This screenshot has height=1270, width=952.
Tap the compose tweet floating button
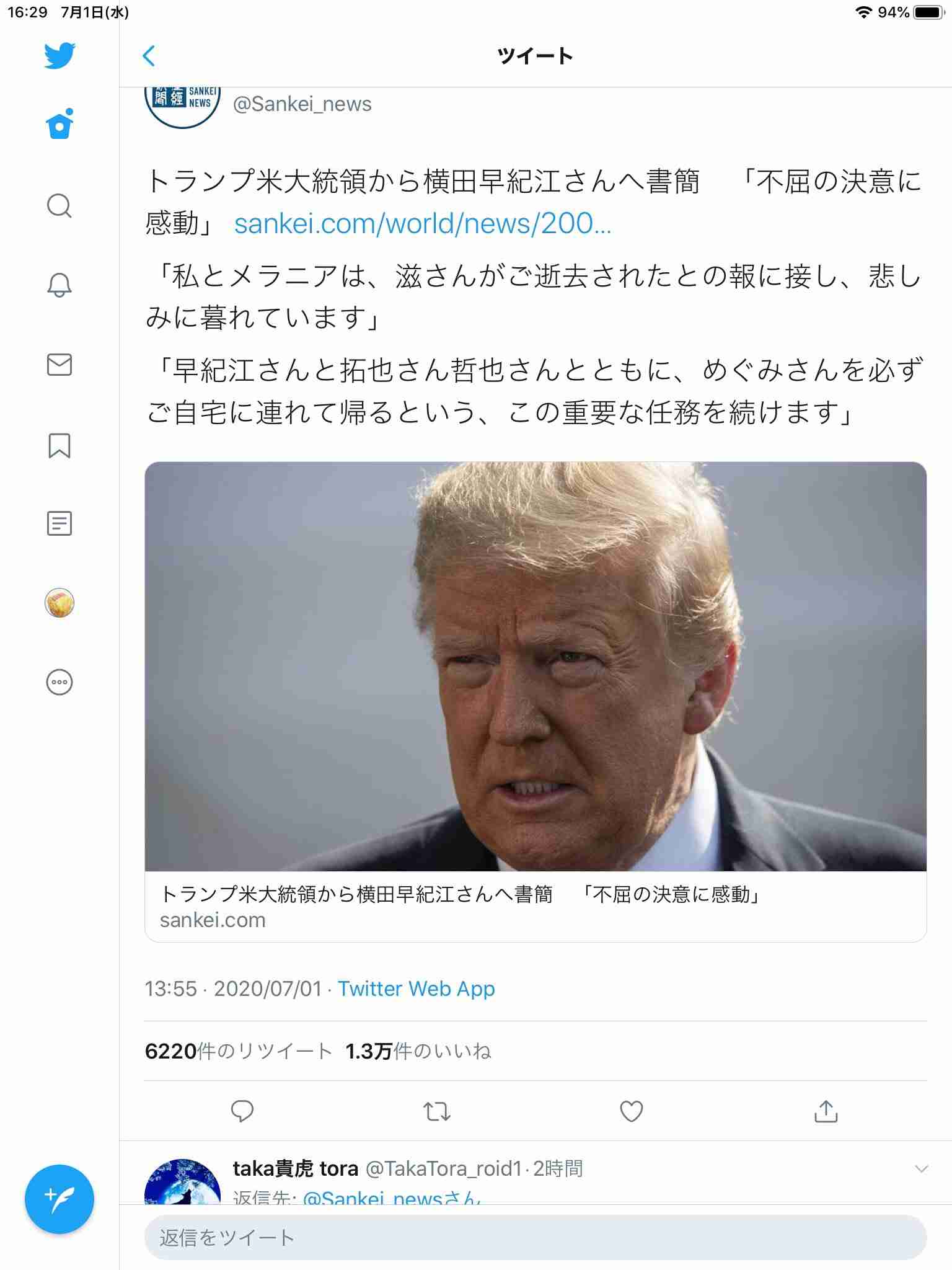(59, 1199)
